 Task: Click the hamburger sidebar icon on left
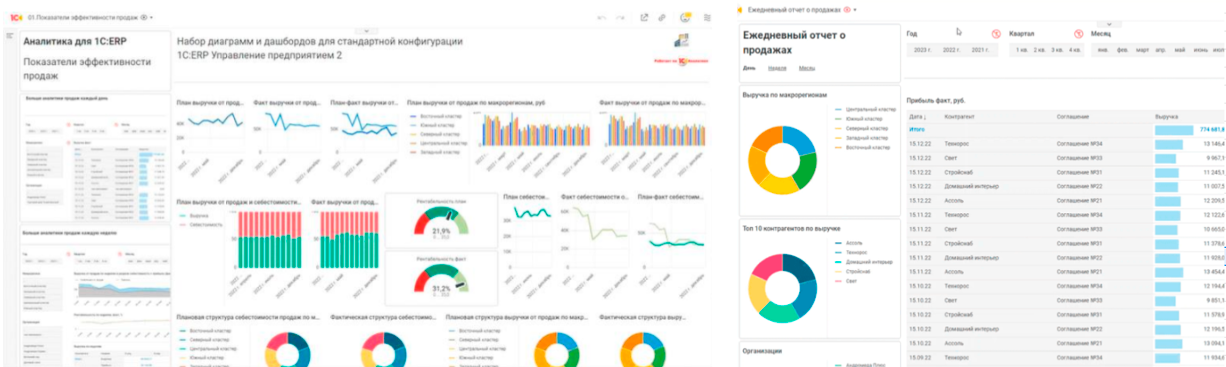coord(9,36)
